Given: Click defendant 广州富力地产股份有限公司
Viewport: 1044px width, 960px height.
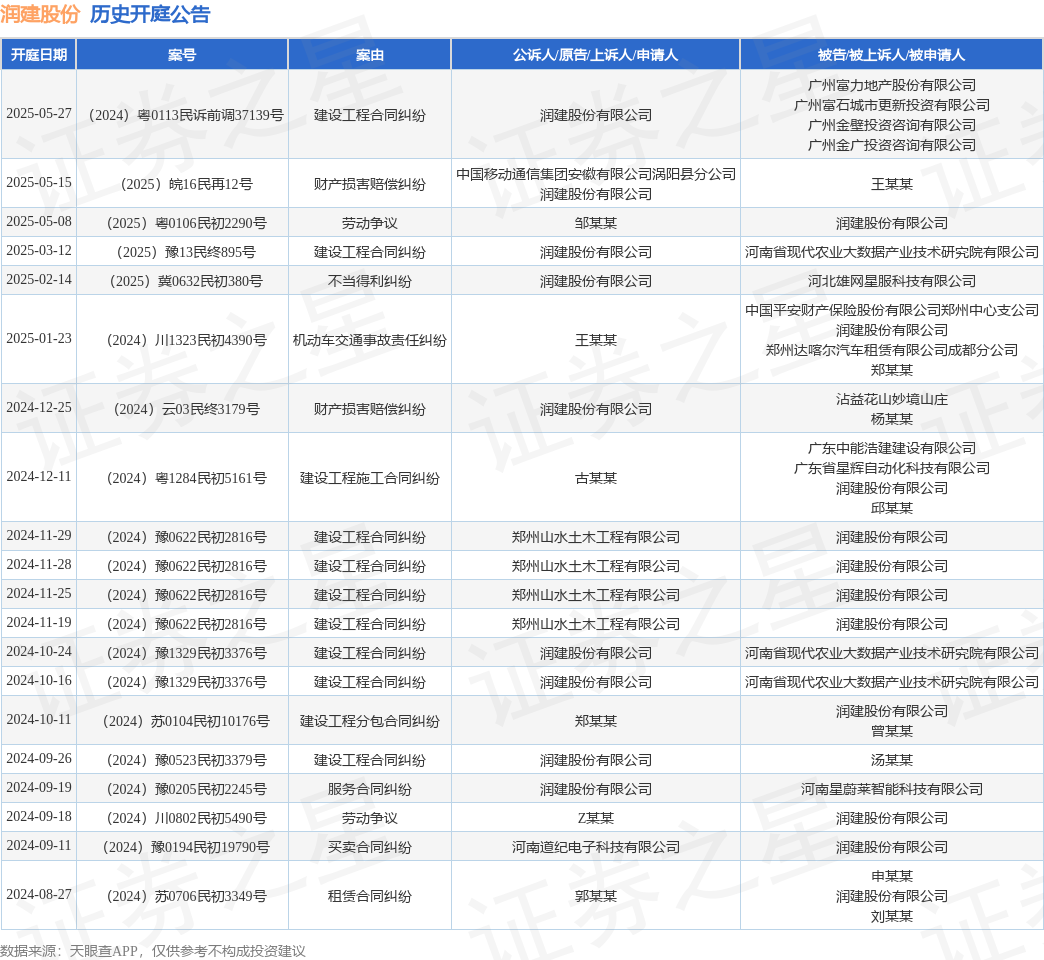Looking at the screenshot, I should tap(892, 85).
